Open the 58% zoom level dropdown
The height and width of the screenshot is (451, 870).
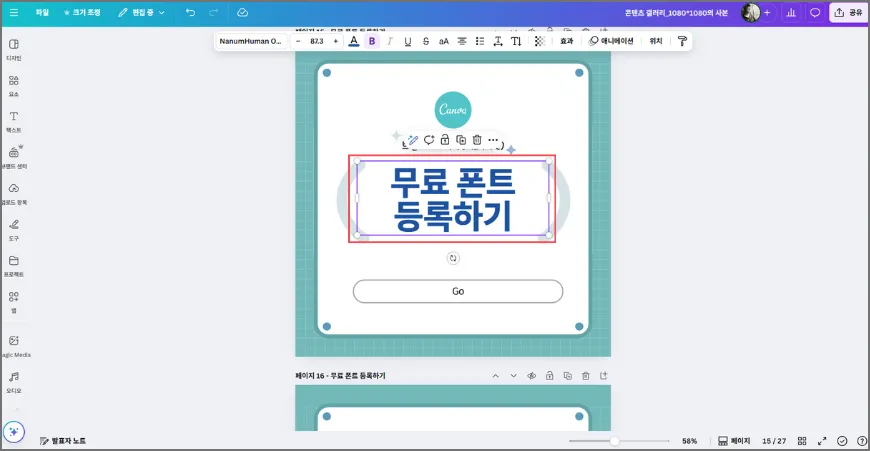point(690,441)
